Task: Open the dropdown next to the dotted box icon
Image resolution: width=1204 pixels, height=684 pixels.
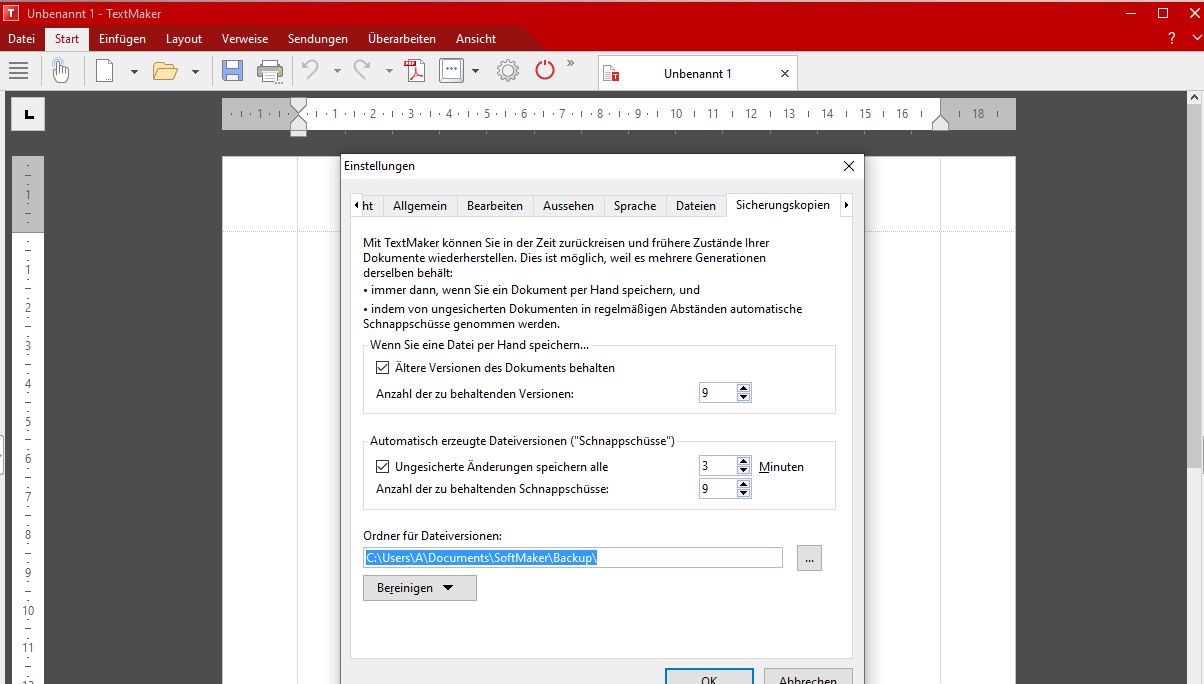Action: click(x=475, y=72)
